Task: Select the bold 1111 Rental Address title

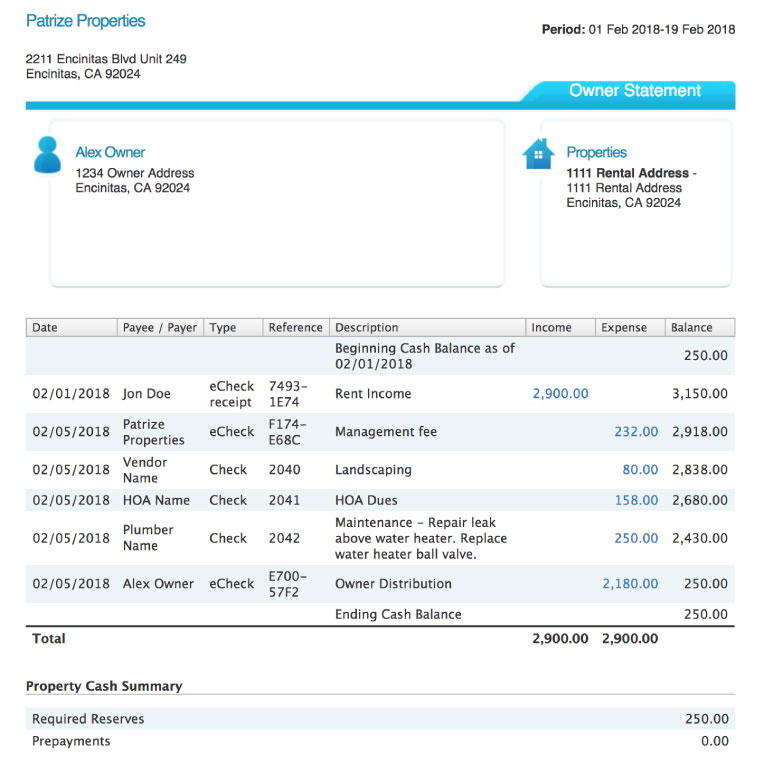Action: point(628,173)
